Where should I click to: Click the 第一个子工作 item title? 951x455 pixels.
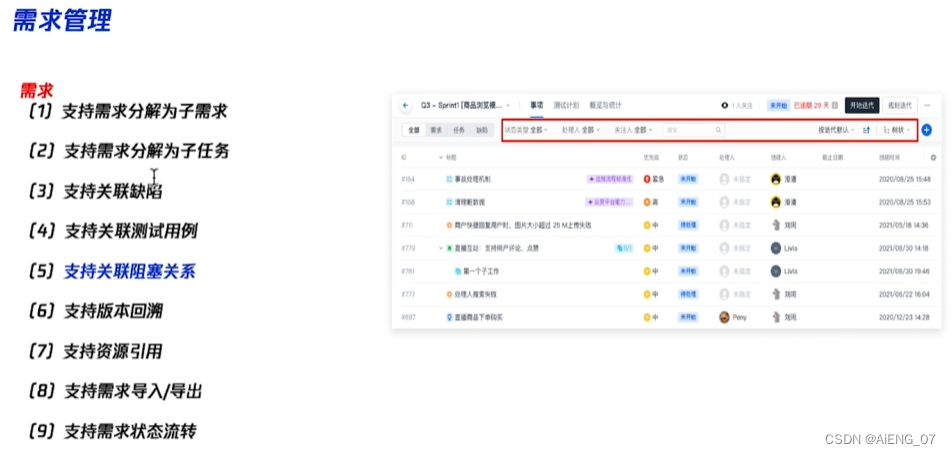481,271
